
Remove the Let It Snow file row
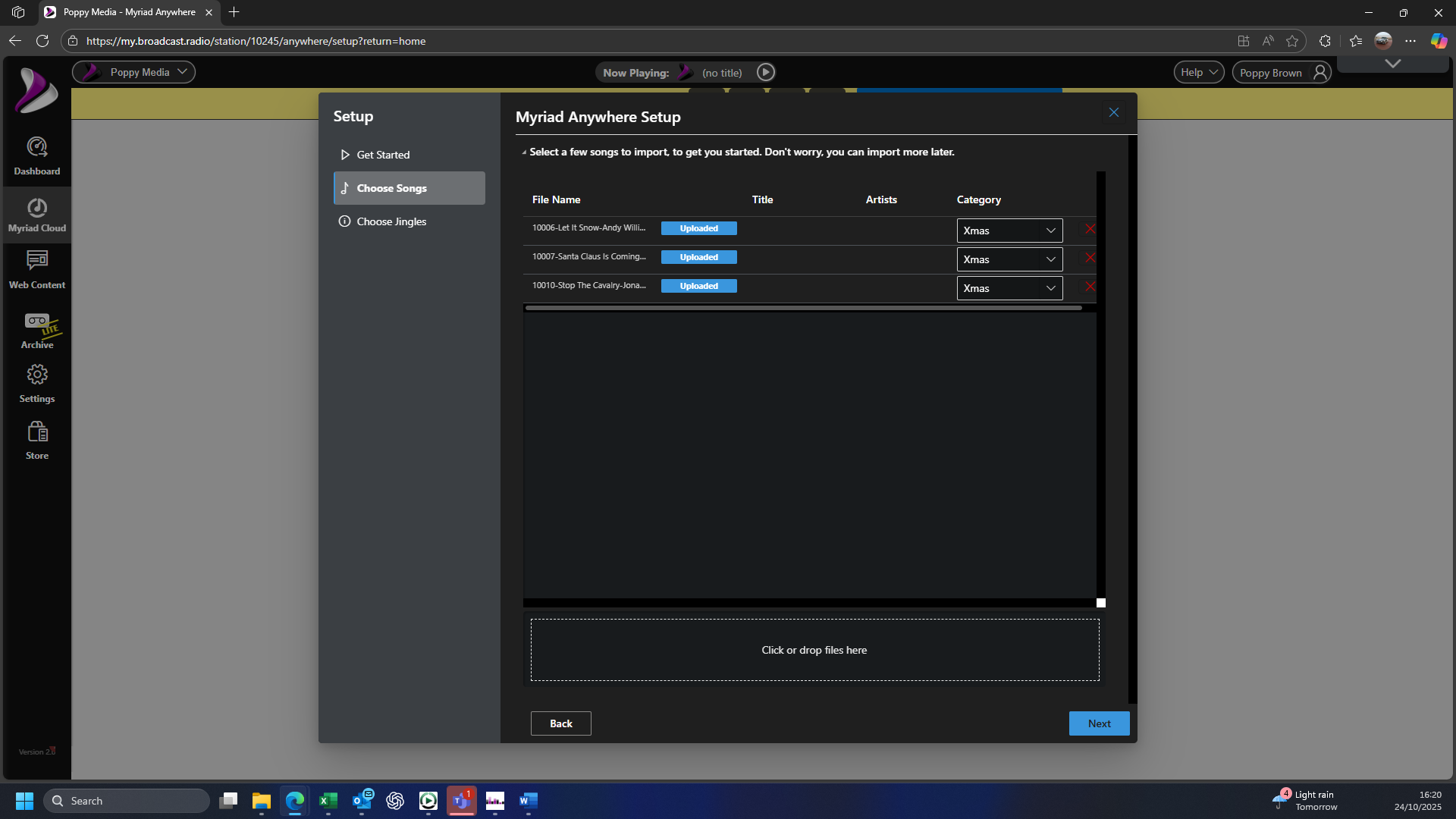pyautogui.click(x=1090, y=229)
